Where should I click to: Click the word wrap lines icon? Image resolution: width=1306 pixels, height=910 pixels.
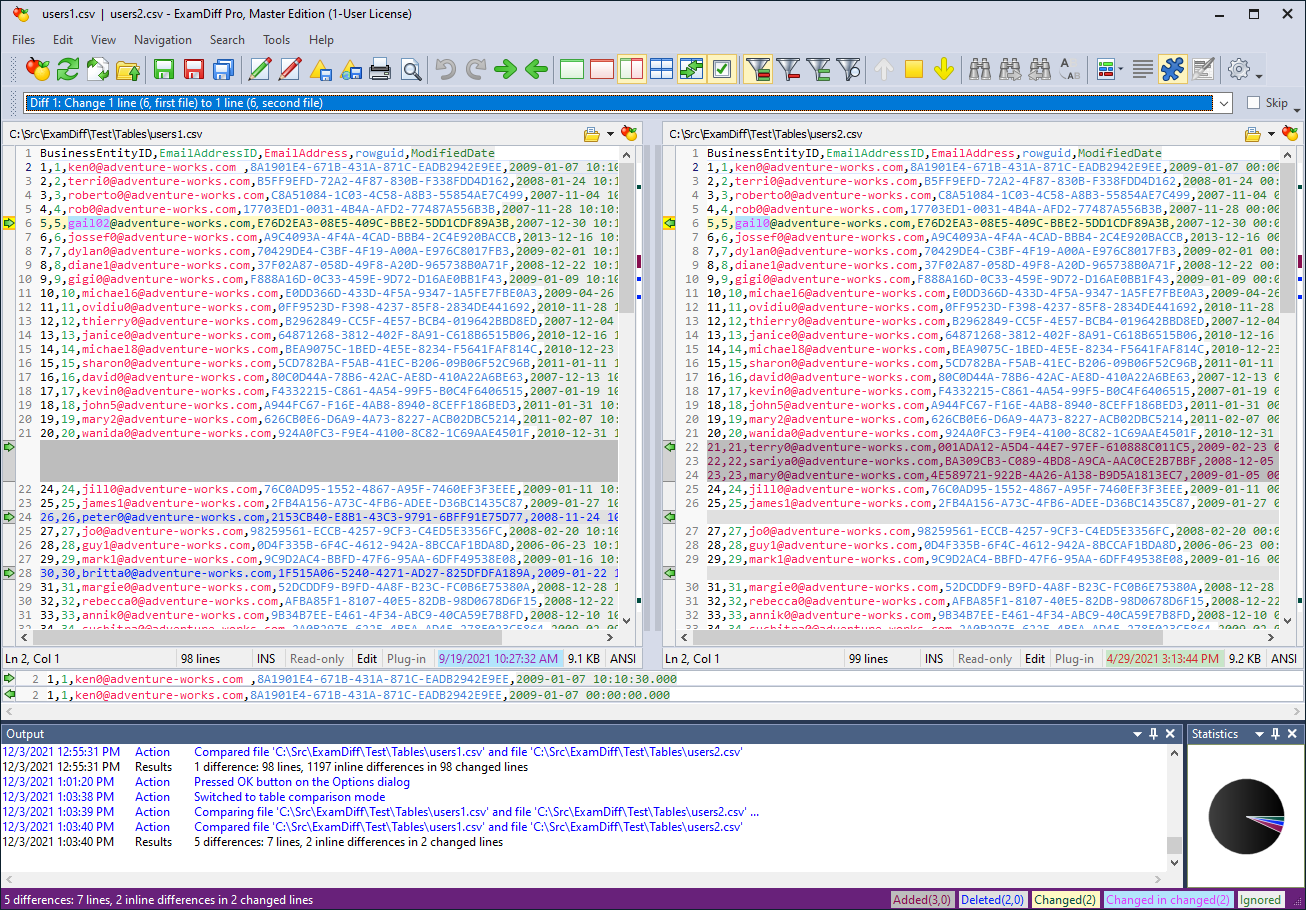1143,69
